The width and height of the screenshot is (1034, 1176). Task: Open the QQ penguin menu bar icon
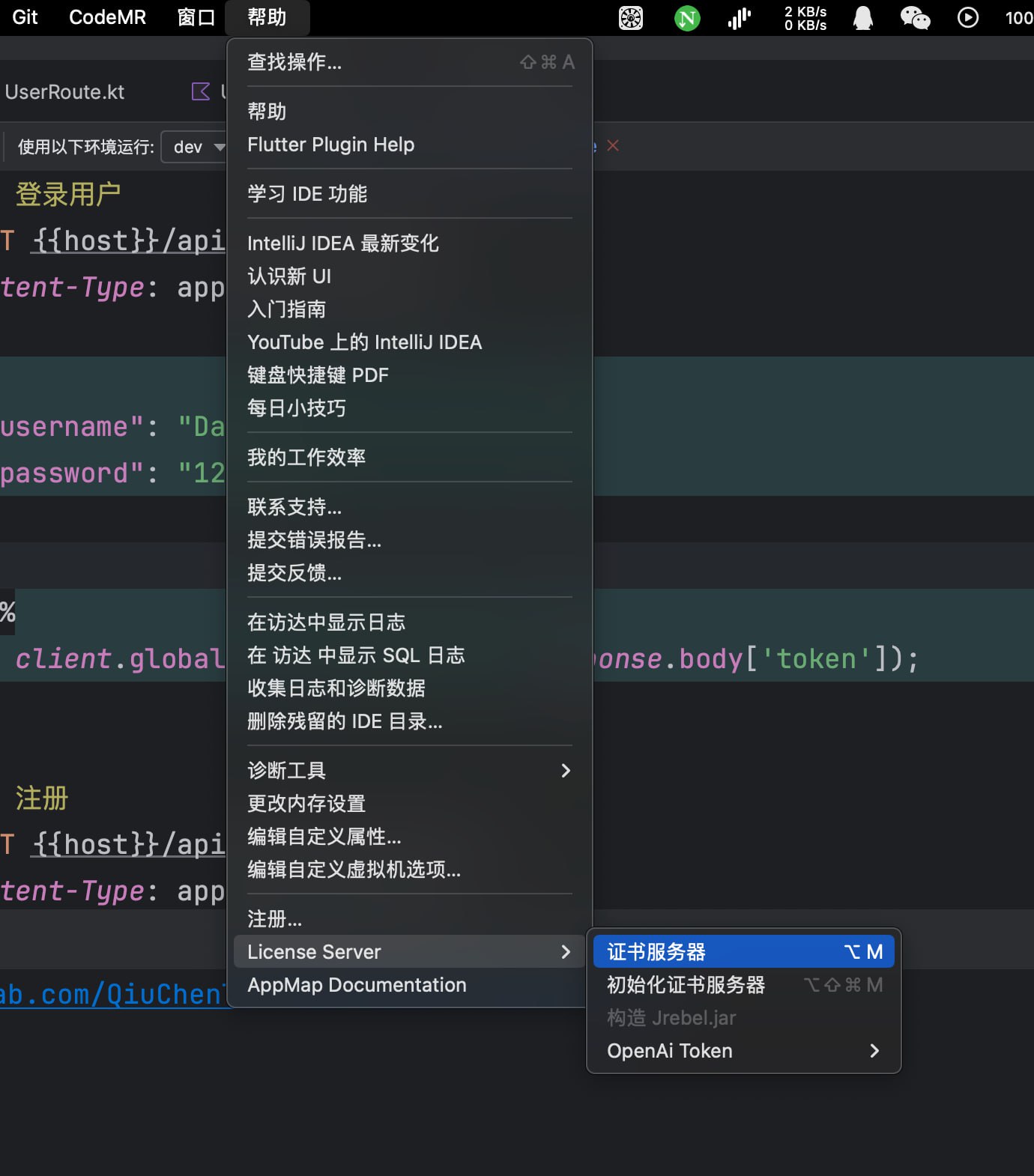[x=863, y=17]
